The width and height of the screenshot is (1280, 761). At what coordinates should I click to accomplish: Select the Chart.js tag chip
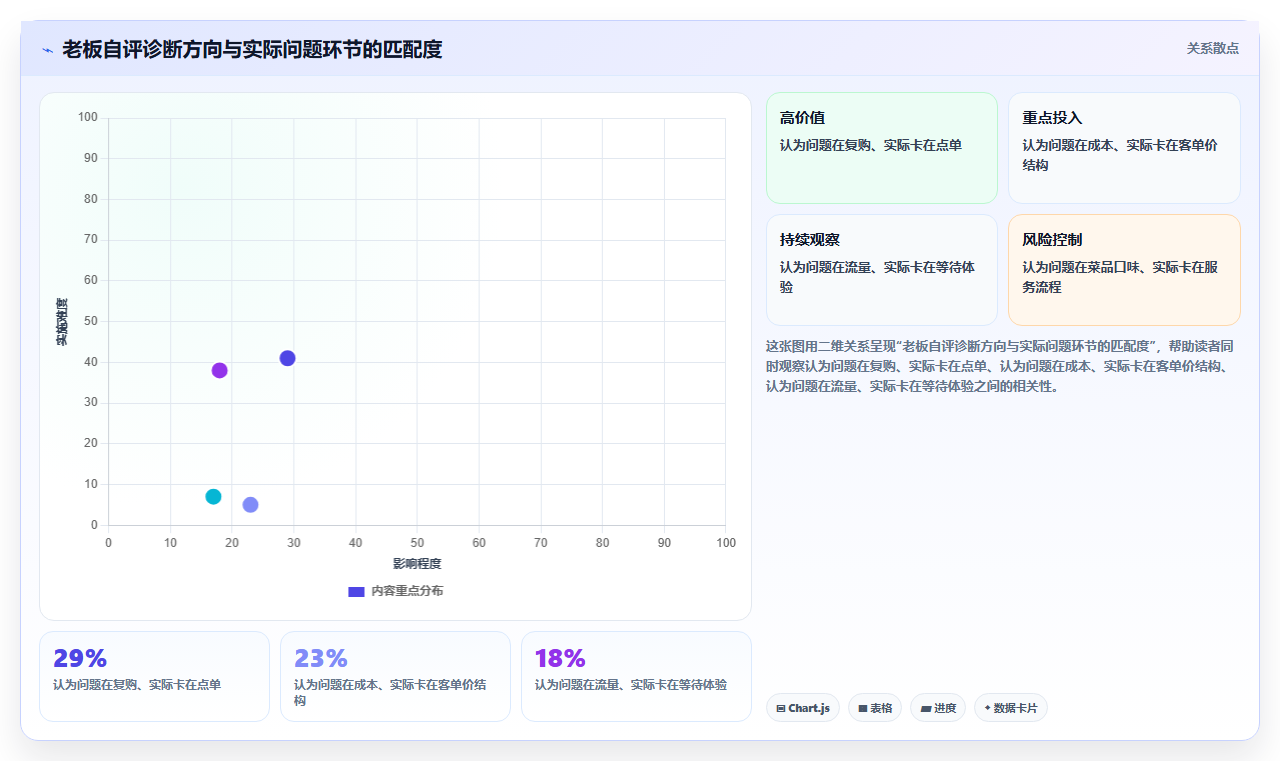[803, 708]
